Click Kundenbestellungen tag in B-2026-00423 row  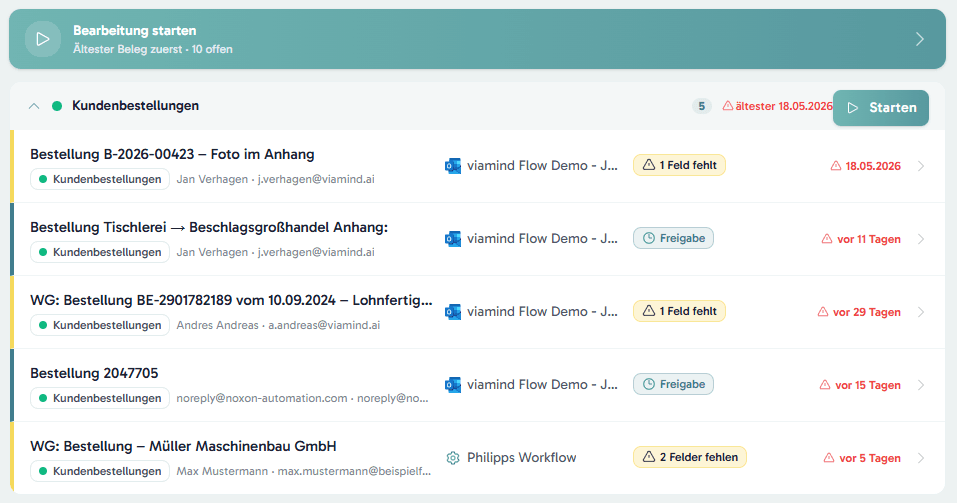tap(100, 179)
